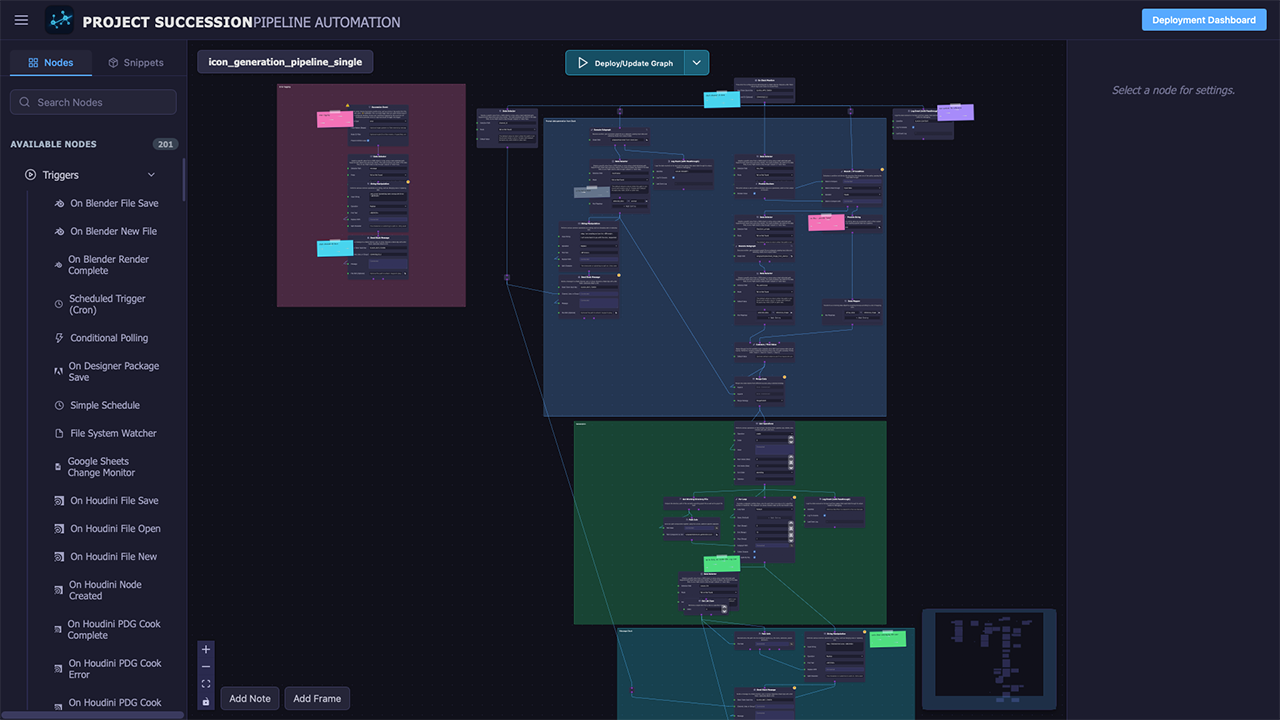Click the AVAILABLE NODES heading
Screen dimensions: 1280x720
point(53,144)
